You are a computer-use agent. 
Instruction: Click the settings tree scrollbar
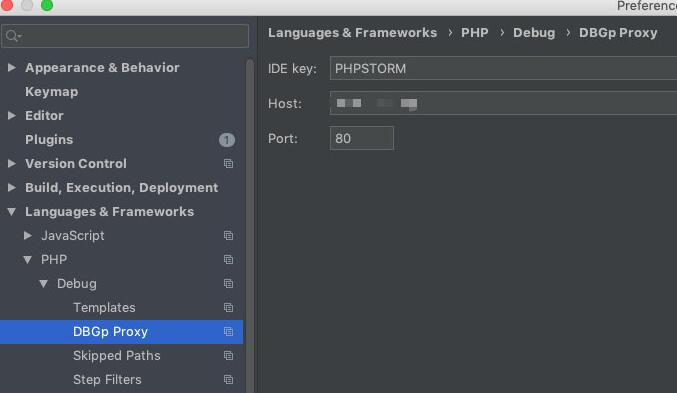pos(250,225)
